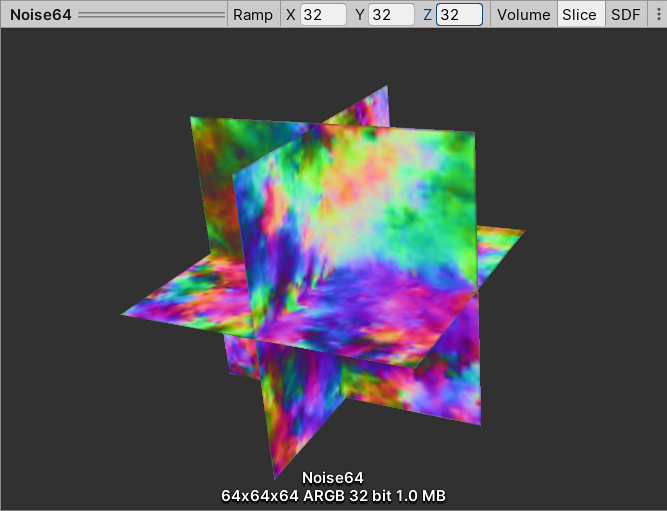Switch to Volume view mode

523,15
